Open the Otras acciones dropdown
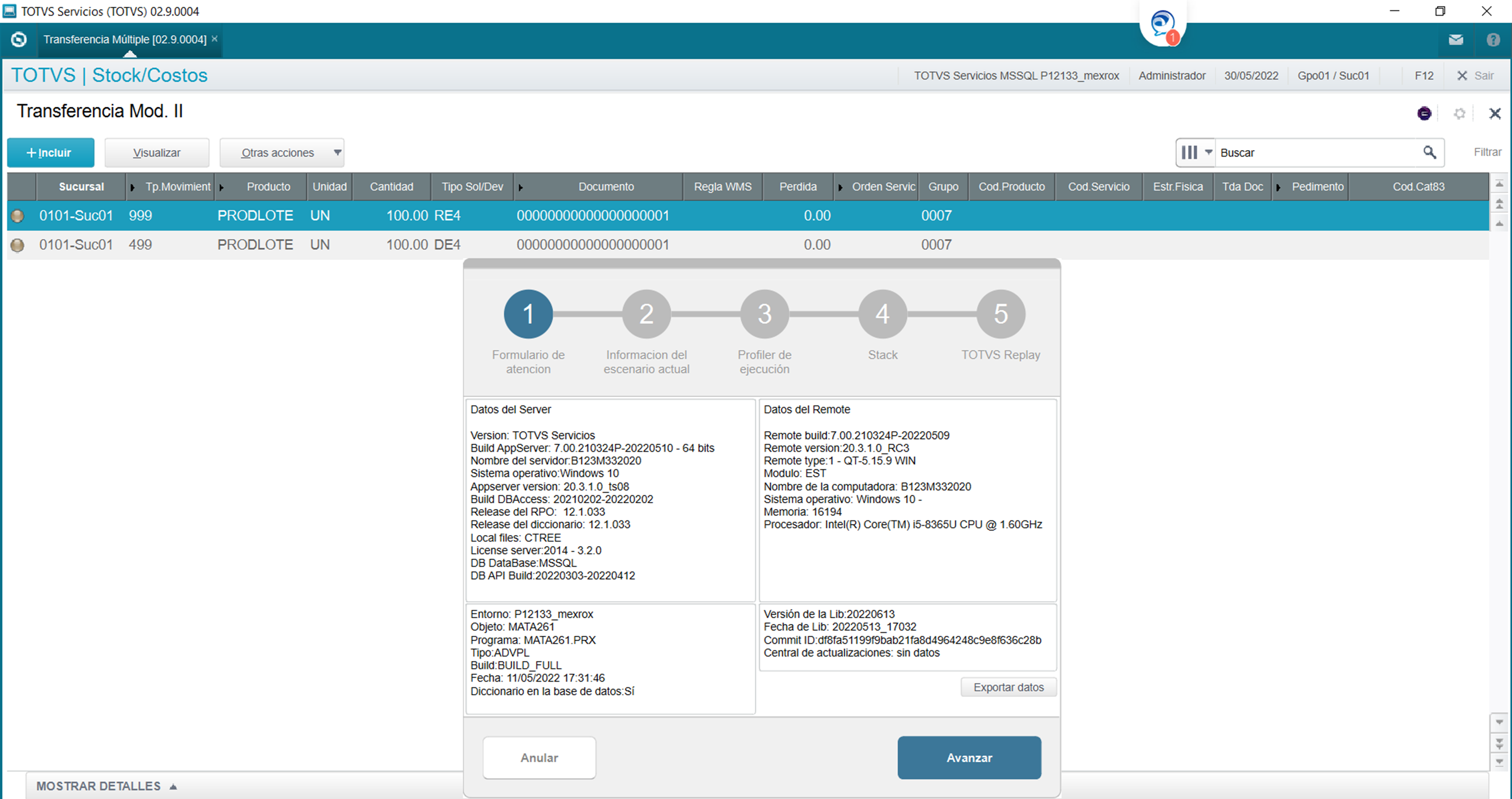The width and height of the screenshot is (1512, 799). click(282, 153)
